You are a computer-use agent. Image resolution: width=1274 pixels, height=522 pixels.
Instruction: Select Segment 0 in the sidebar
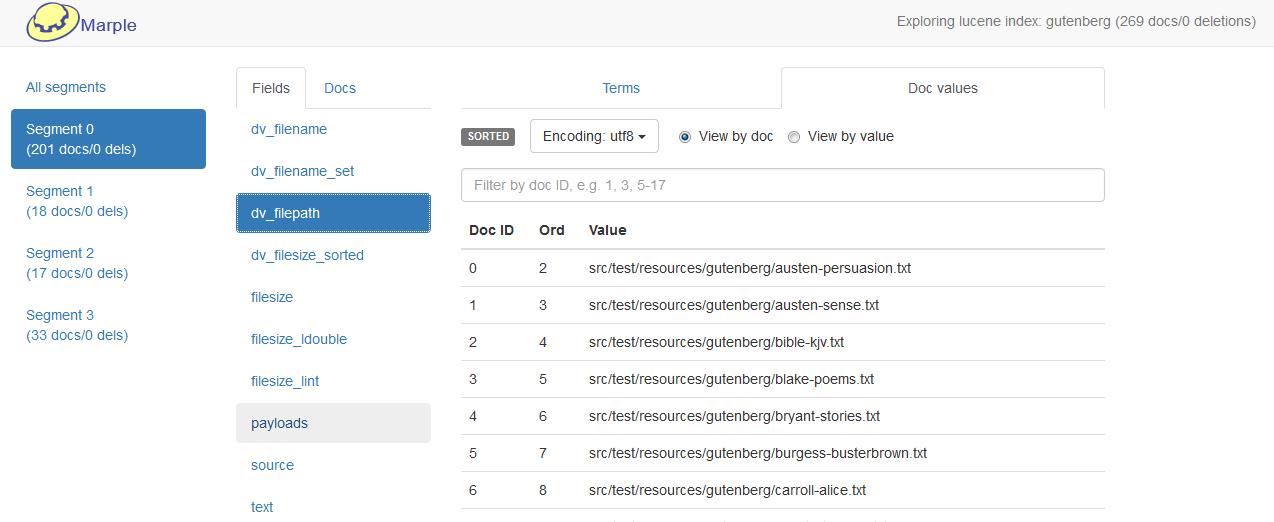[108, 139]
